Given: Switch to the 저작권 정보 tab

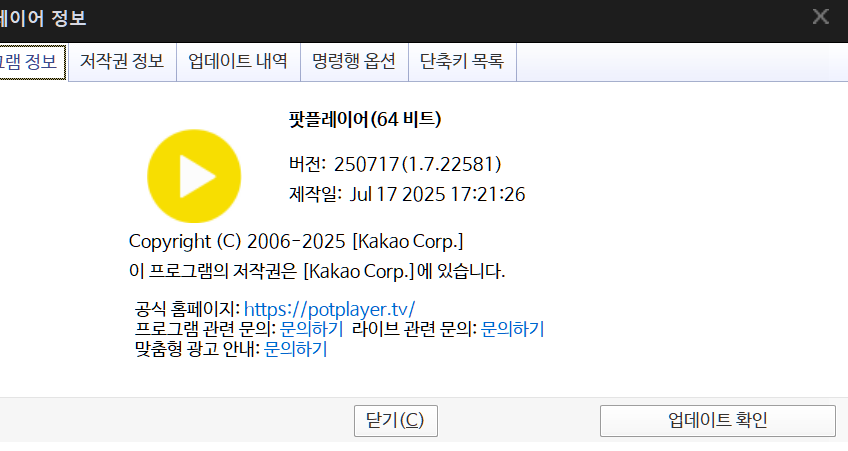Looking at the screenshot, I should (x=122, y=62).
